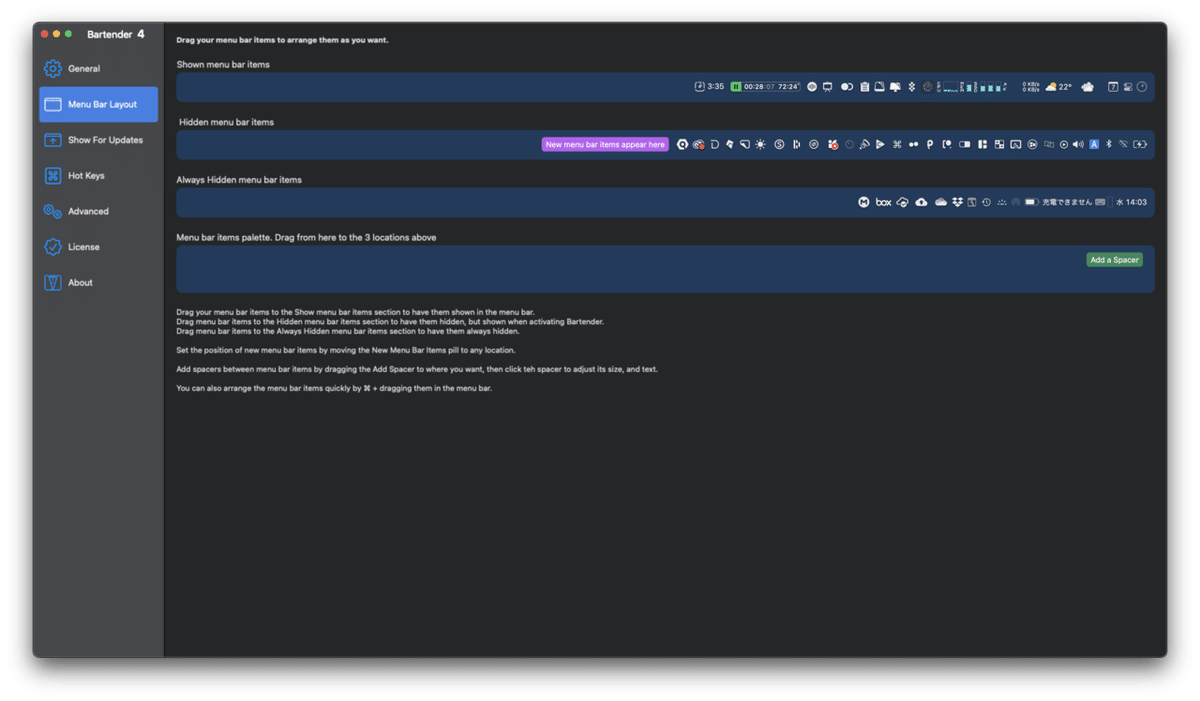Screen dimensions: 1200x701
Task: Click the 'Always Hidden menu bar items' label
Action: tap(239, 180)
